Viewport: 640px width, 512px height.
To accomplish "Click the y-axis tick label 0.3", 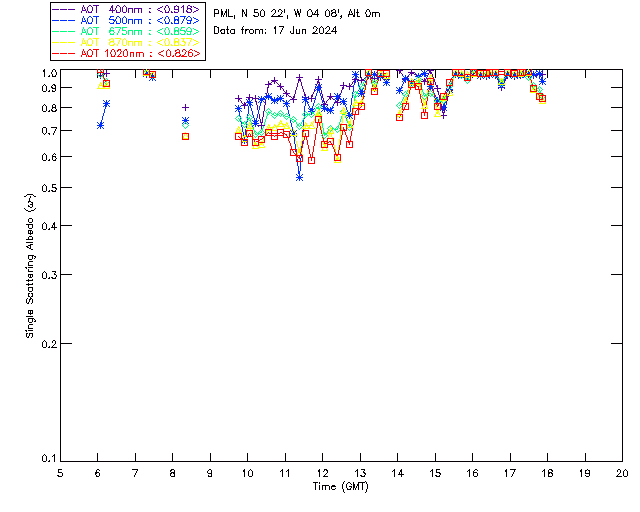I will (x=49, y=275).
